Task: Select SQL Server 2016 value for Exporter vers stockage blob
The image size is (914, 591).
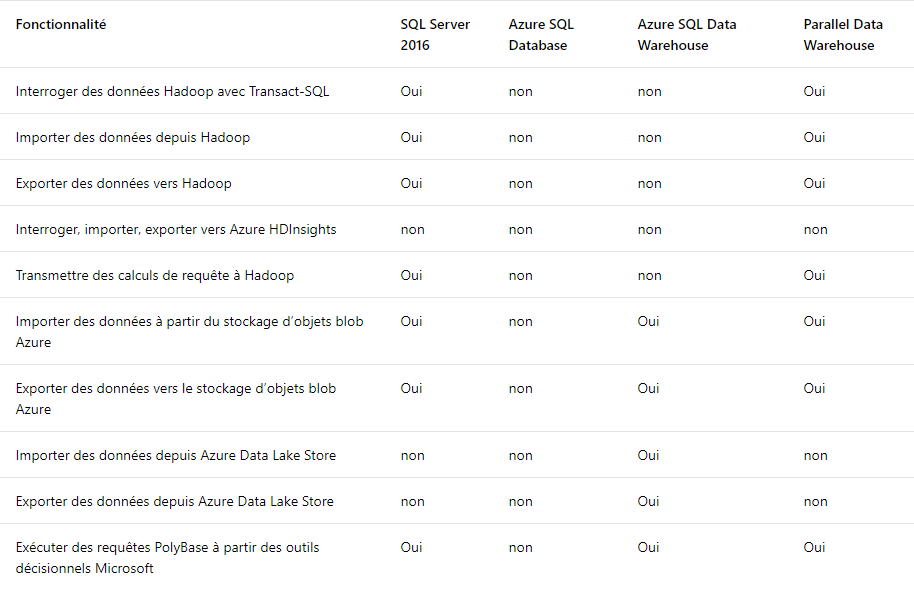Action: [x=411, y=389]
